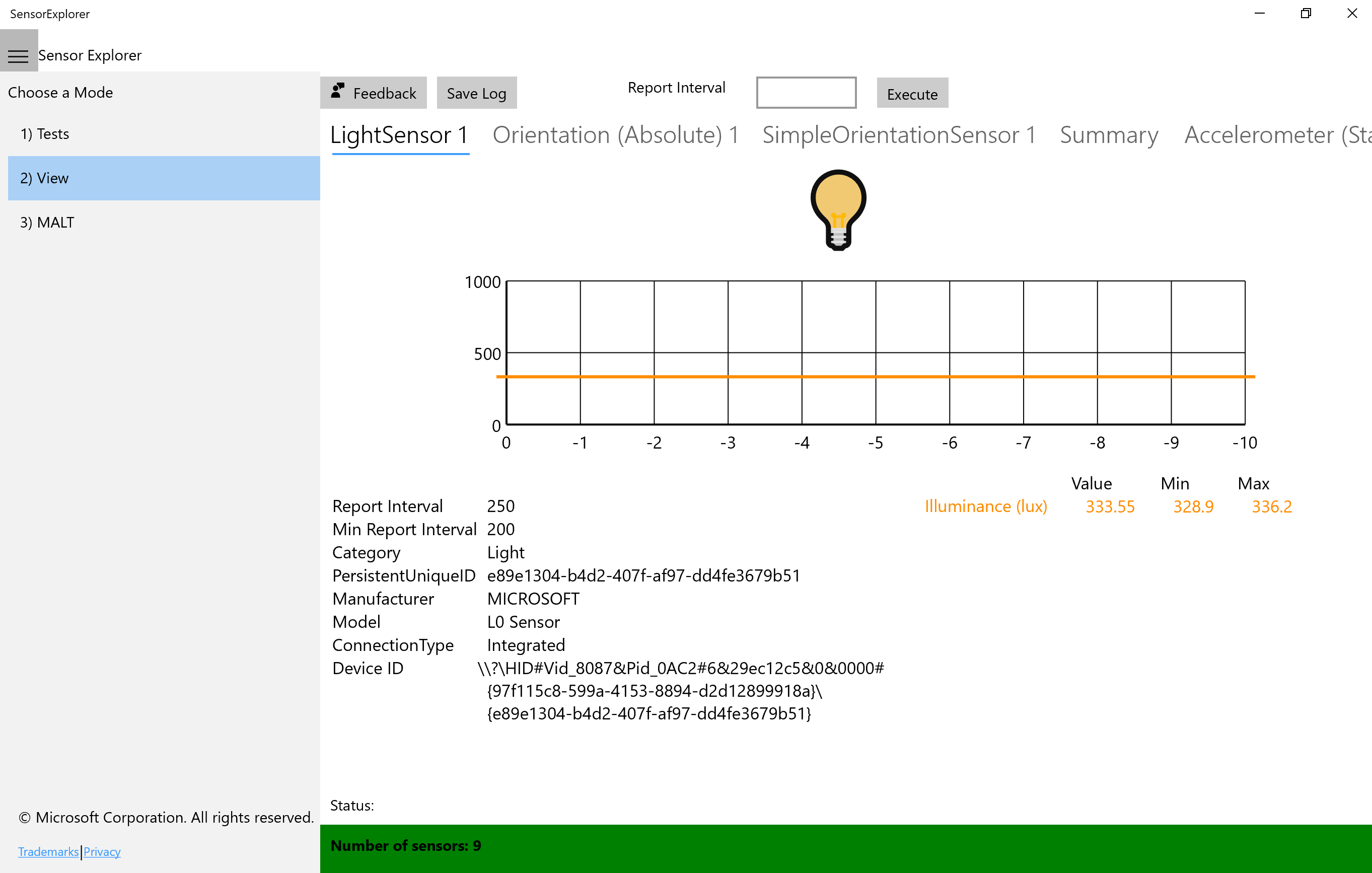The image size is (1372, 873).
Task: Click the Orientation (Absolute) 1 tab icon
Action: pos(616,134)
